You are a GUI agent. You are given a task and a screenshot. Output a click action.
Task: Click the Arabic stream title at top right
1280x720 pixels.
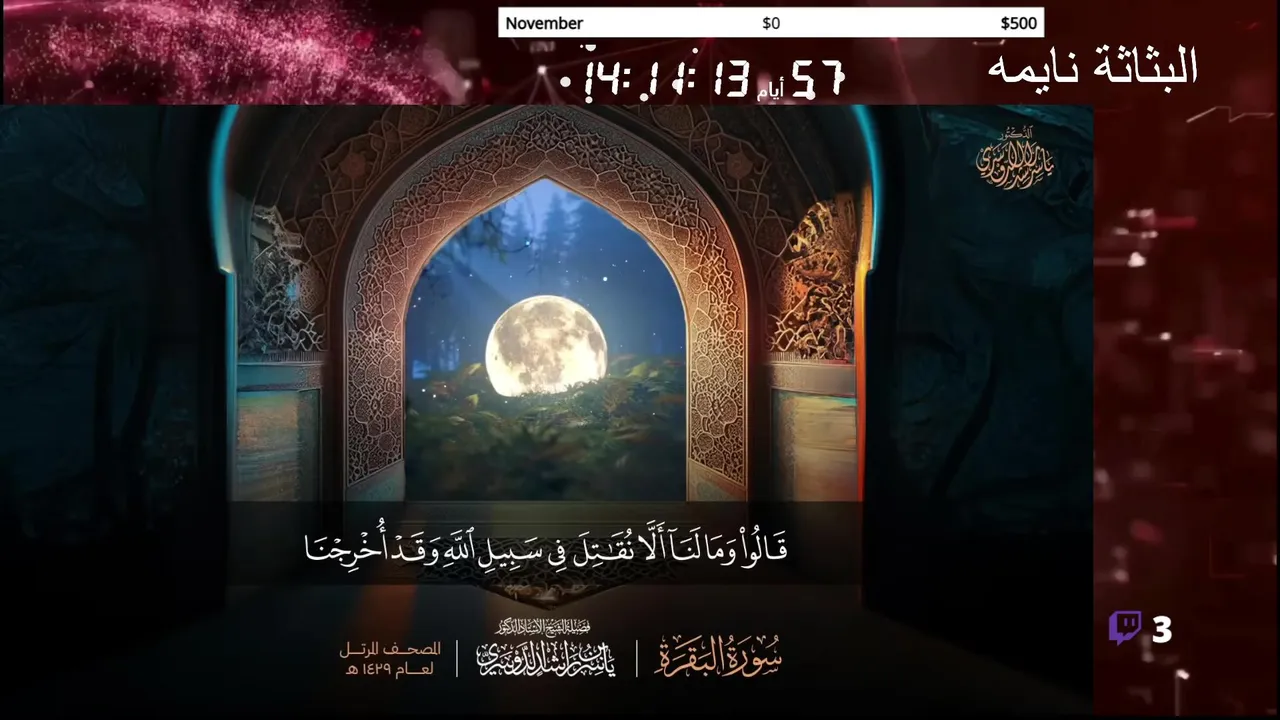[x=1093, y=68]
